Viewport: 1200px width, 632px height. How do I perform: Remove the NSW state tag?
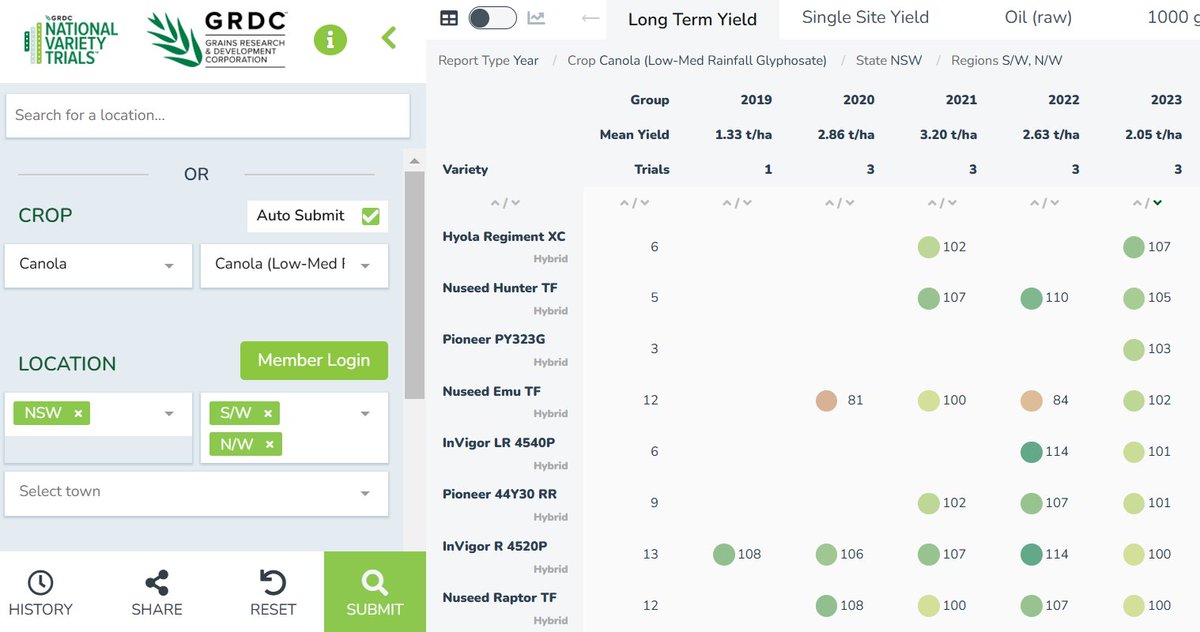[x=78, y=414]
